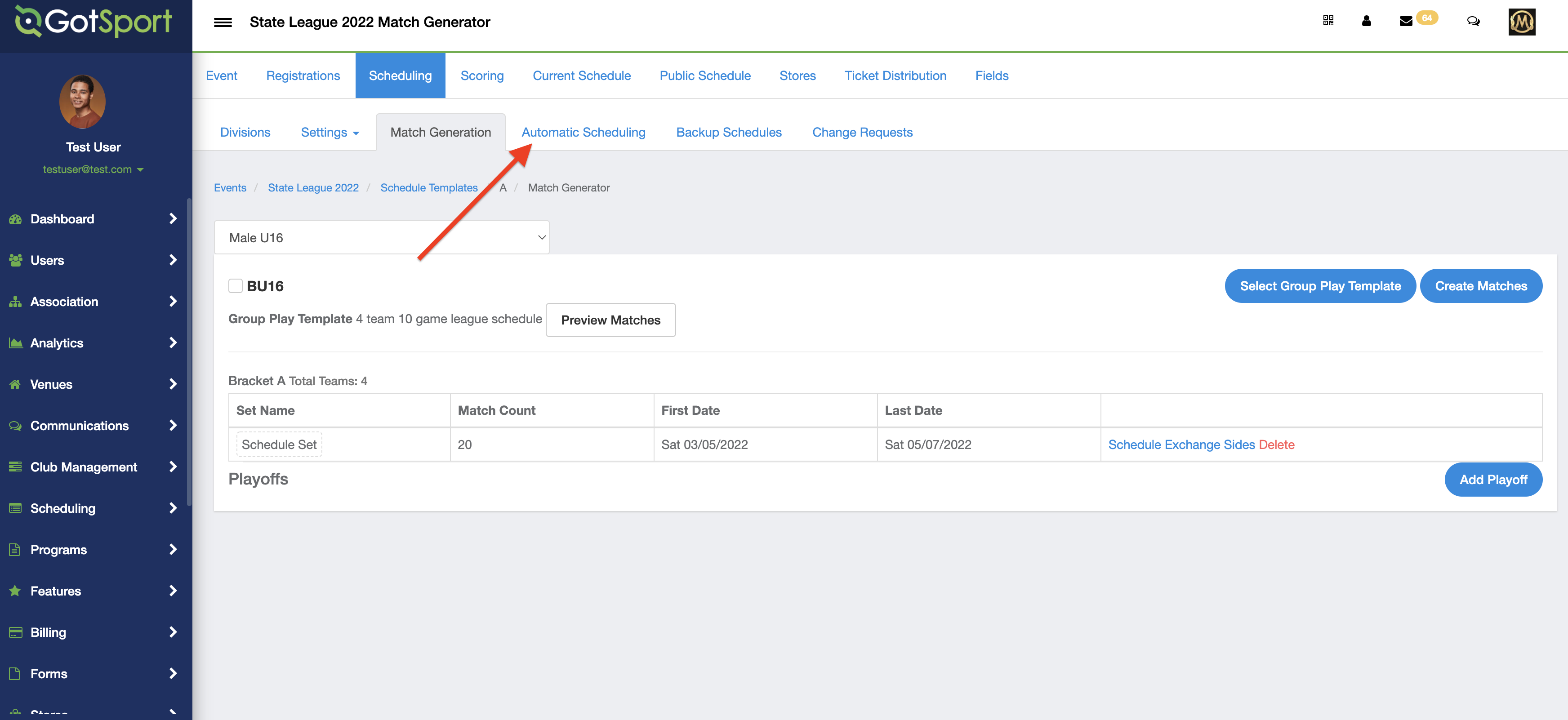Expand the Billing chevron in sidebar
Image resolution: width=1568 pixels, height=720 pixels.
(173, 632)
